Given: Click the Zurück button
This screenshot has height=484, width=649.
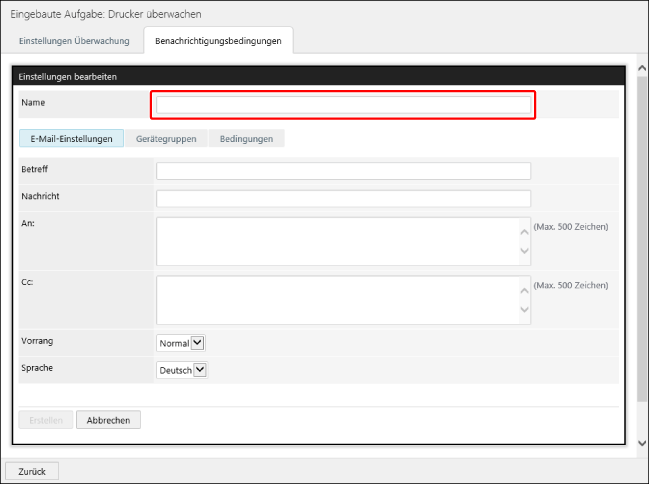Looking at the screenshot, I should (32, 471).
